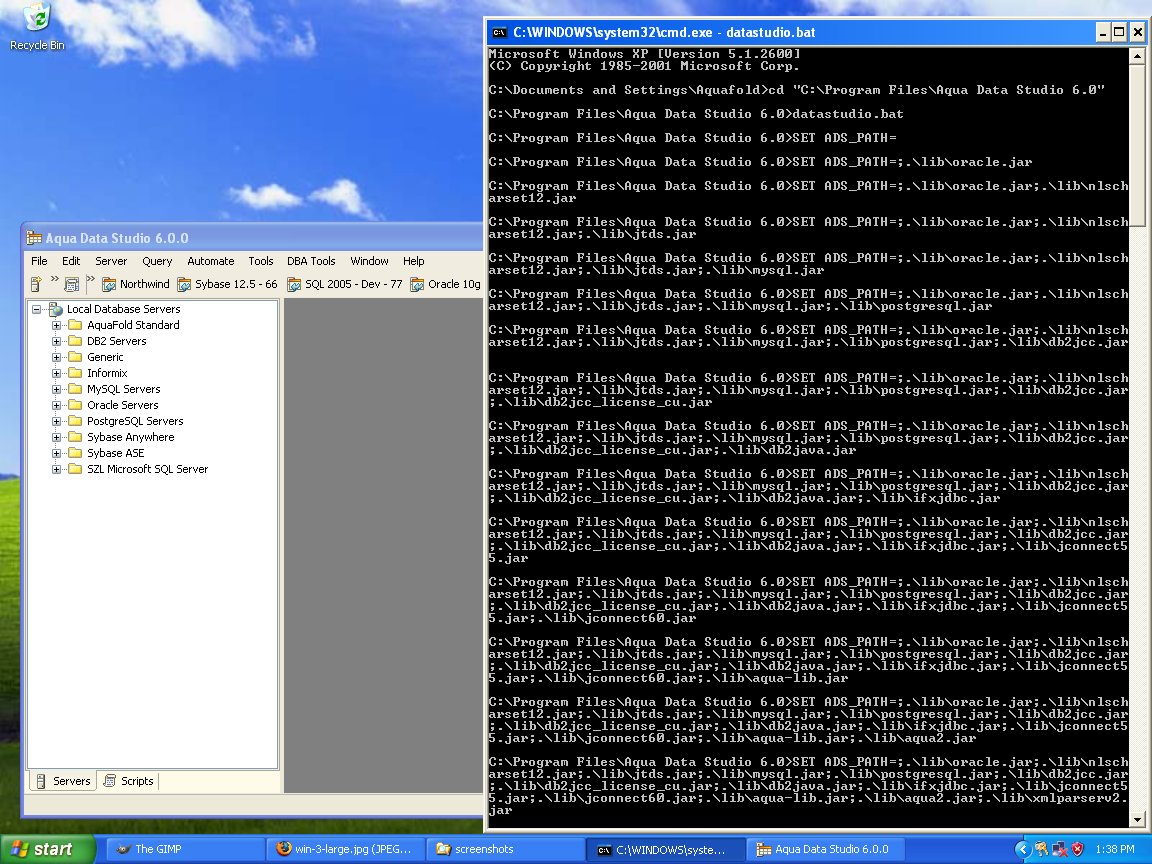The image size is (1152, 864).
Task: Expand the DB2 Servers folder
Action: (x=57, y=341)
